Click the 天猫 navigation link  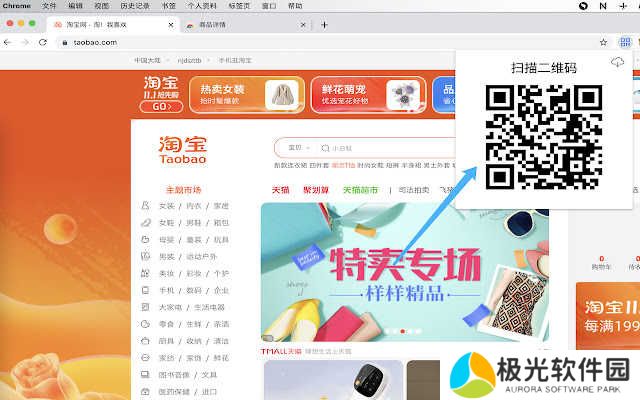(280, 189)
